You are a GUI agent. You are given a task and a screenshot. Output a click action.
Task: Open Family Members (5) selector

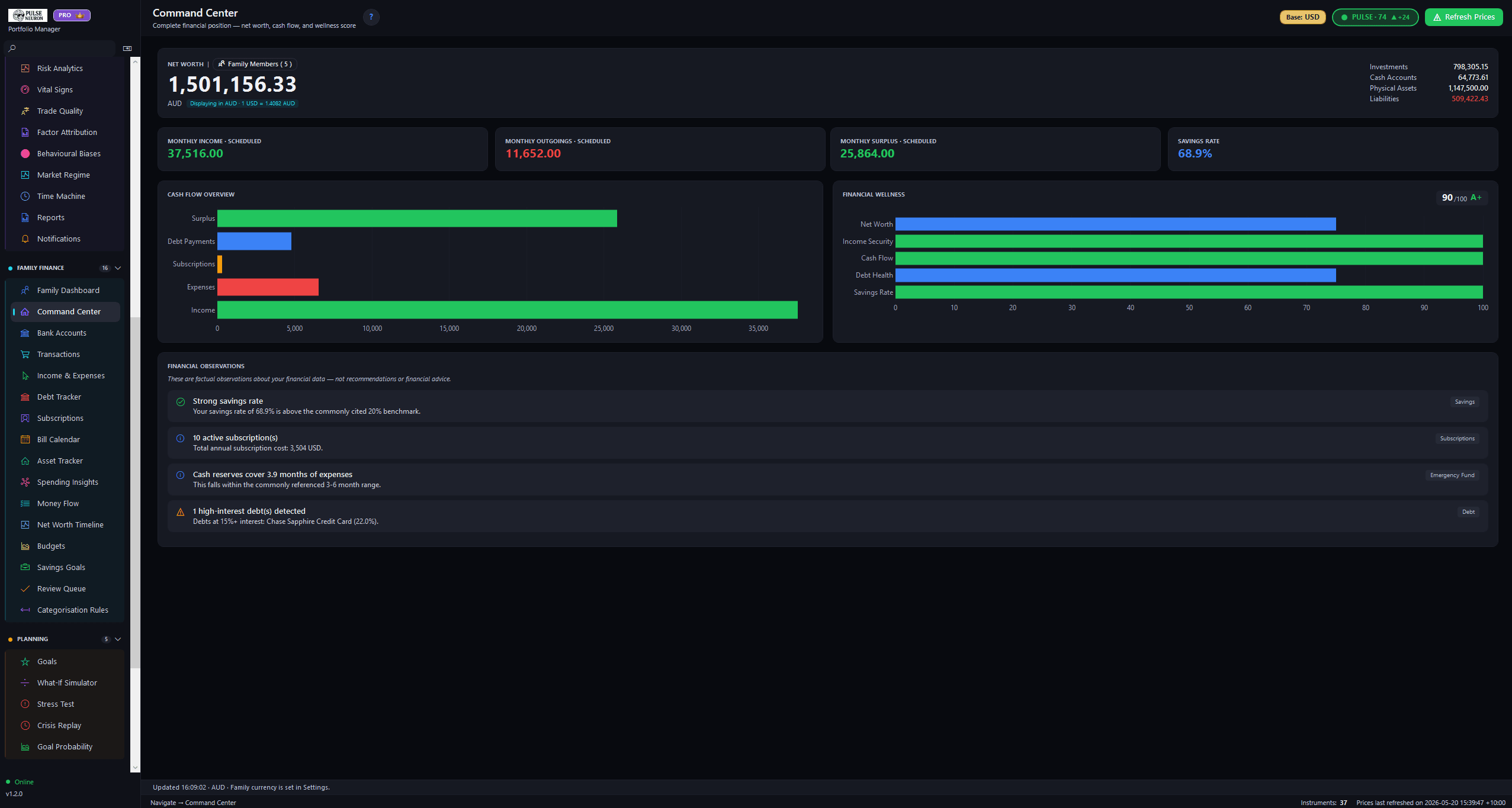(255, 64)
